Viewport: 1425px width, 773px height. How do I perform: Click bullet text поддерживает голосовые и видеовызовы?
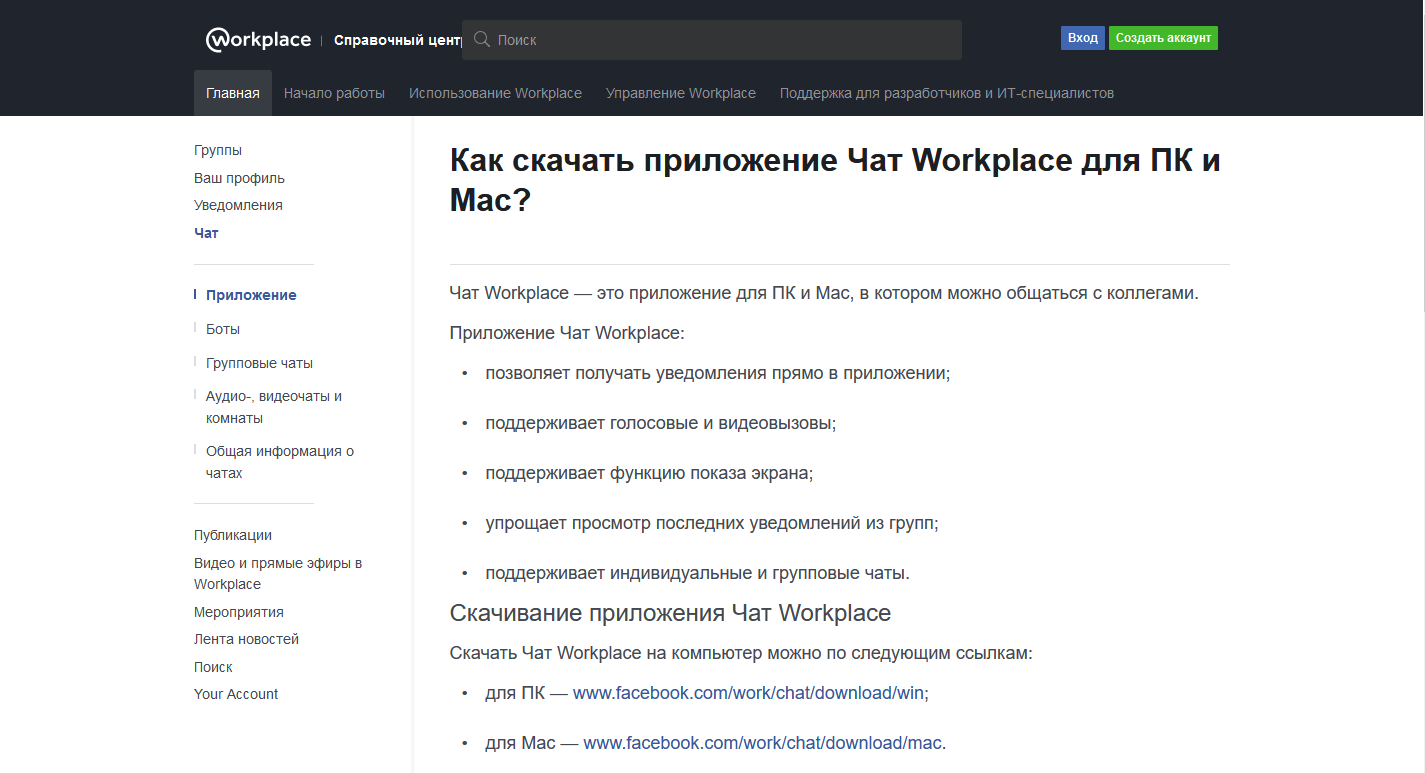tap(661, 423)
